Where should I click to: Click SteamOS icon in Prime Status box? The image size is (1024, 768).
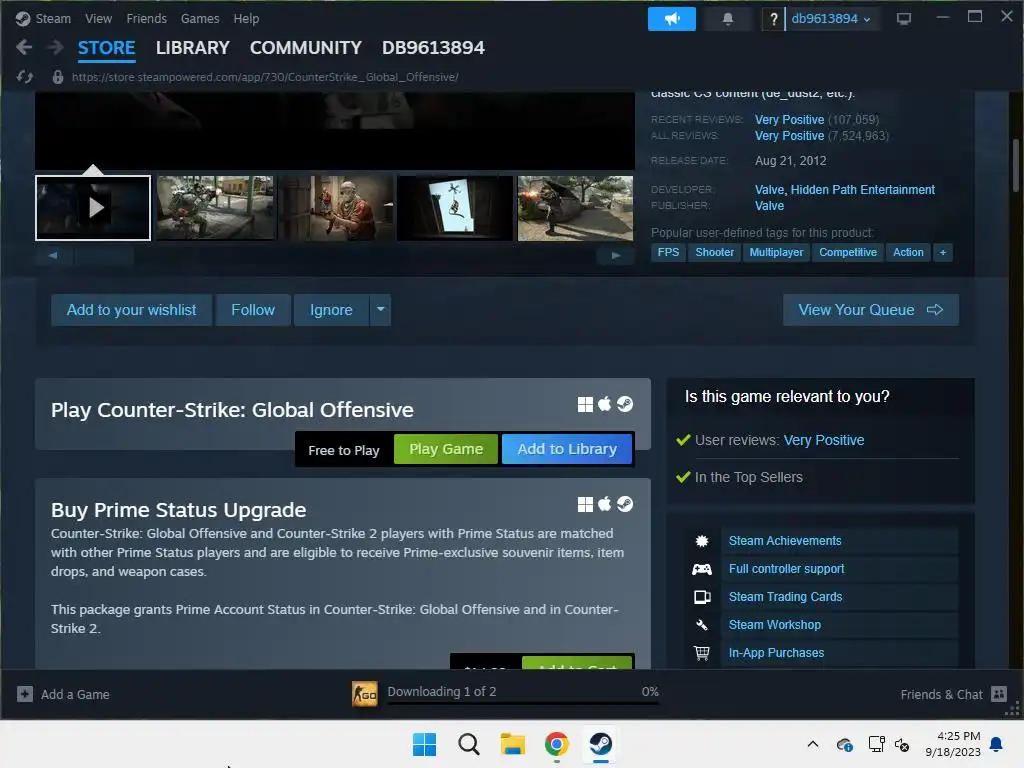click(625, 504)
